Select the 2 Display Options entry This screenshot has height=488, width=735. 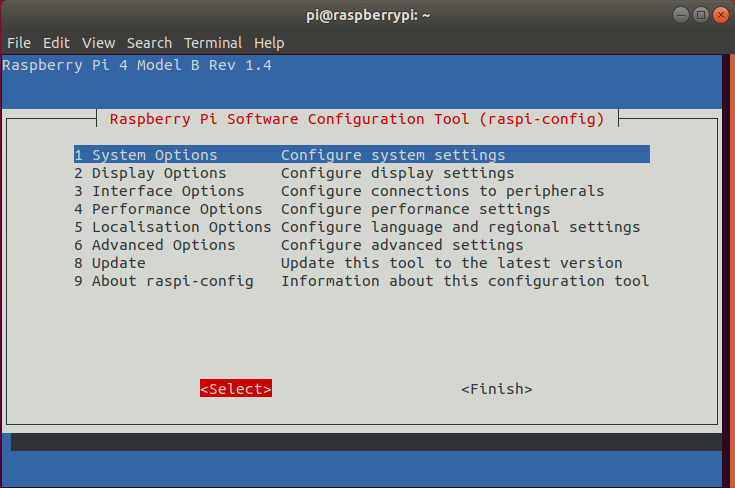361,173
